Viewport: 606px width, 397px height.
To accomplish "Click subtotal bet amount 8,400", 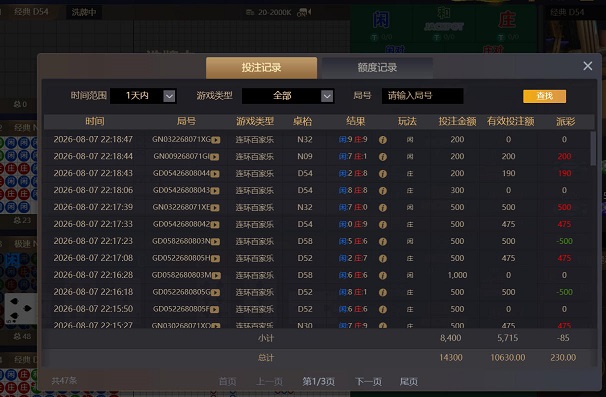I will click(x=451, y=338).
